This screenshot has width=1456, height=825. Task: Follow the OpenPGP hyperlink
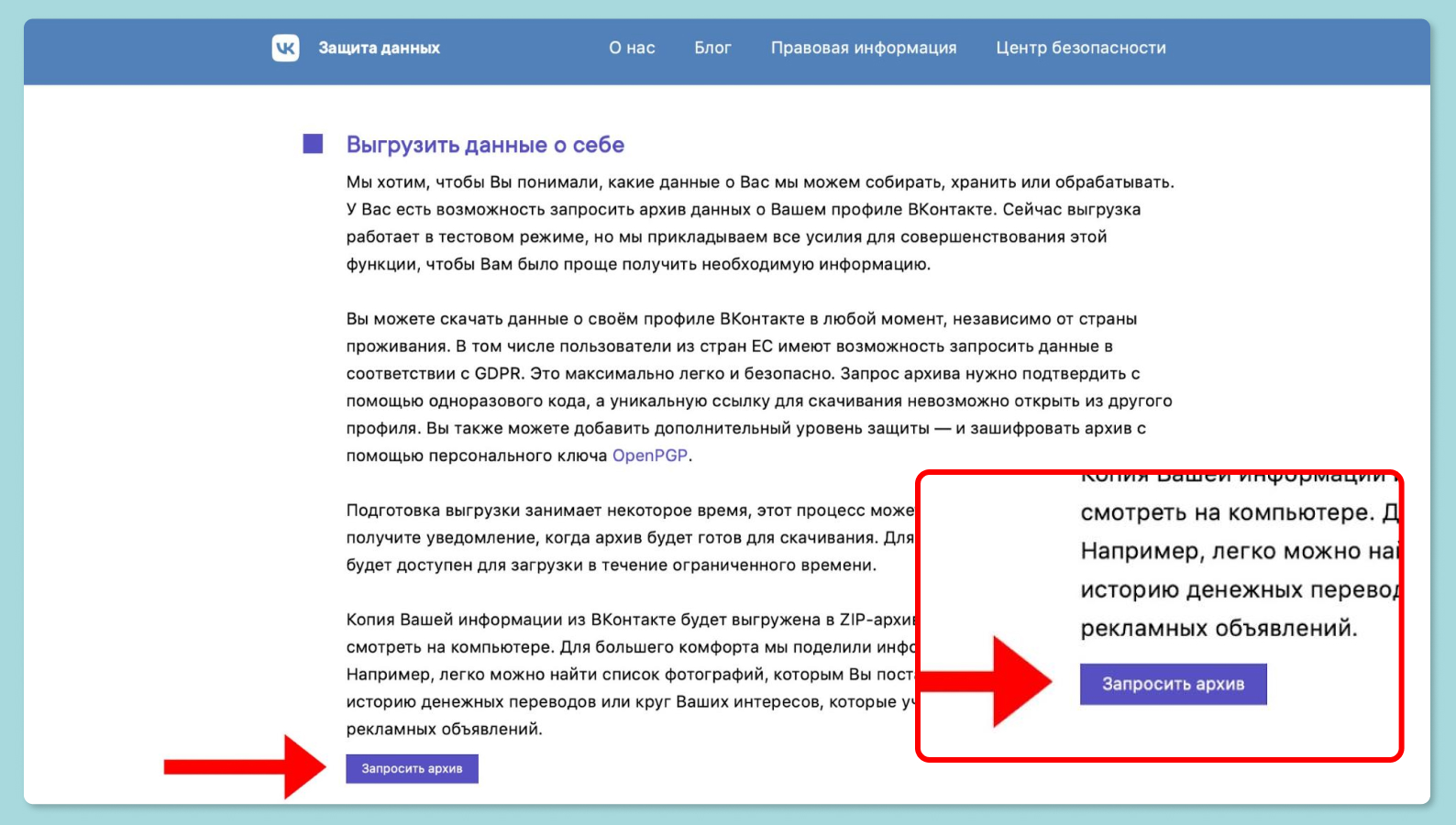click(650, 456)
